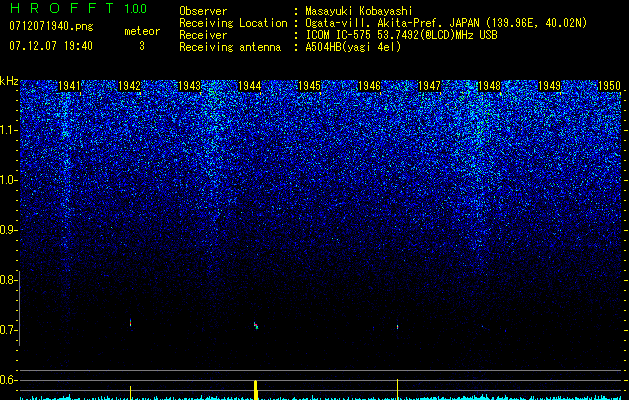629x400 pixels.
Task: Click the 1941 time marker
Action: coord(69,86)
